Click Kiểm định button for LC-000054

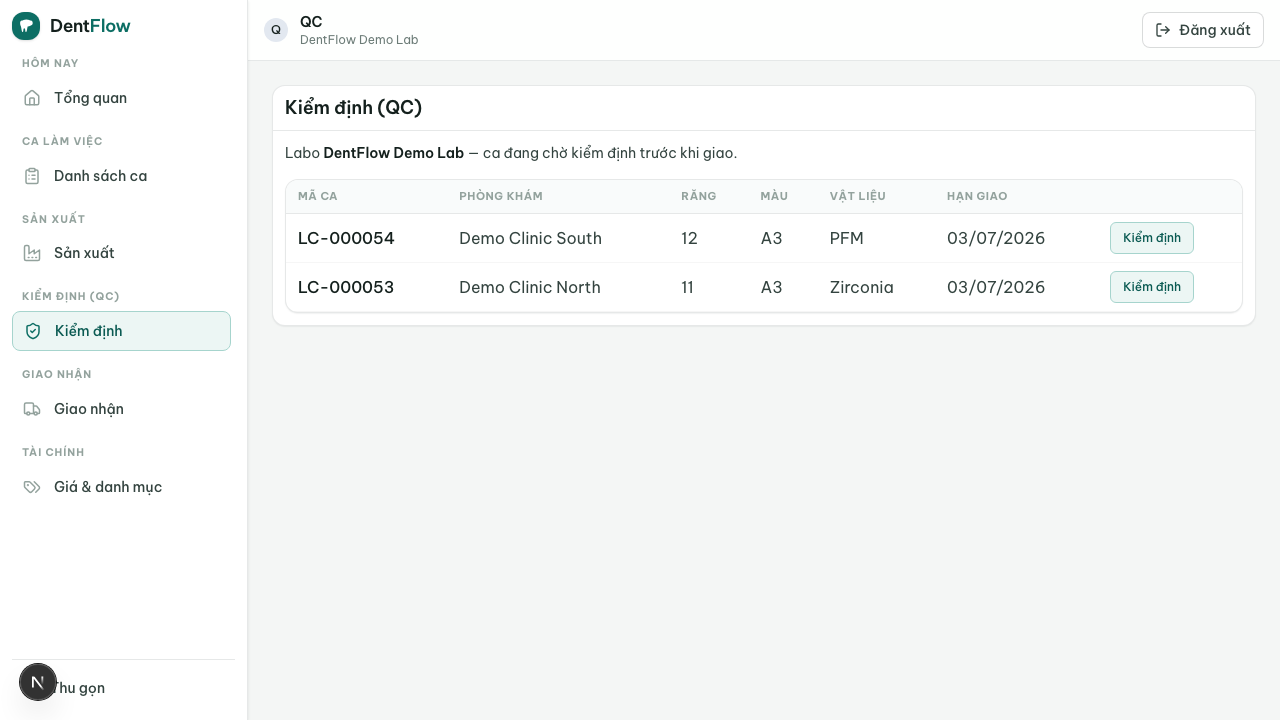[1152, 238]
